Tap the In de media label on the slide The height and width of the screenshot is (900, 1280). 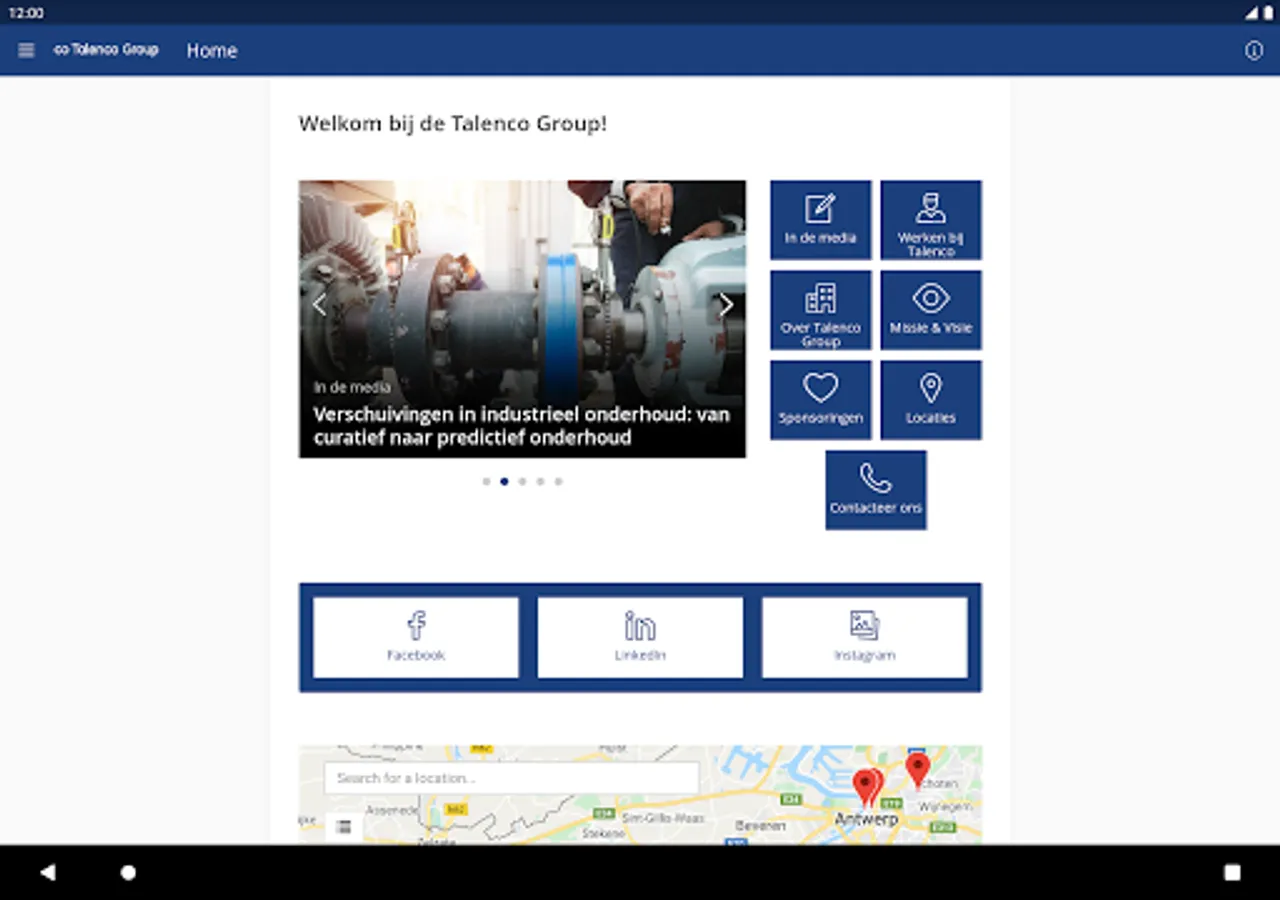(352, 387)
